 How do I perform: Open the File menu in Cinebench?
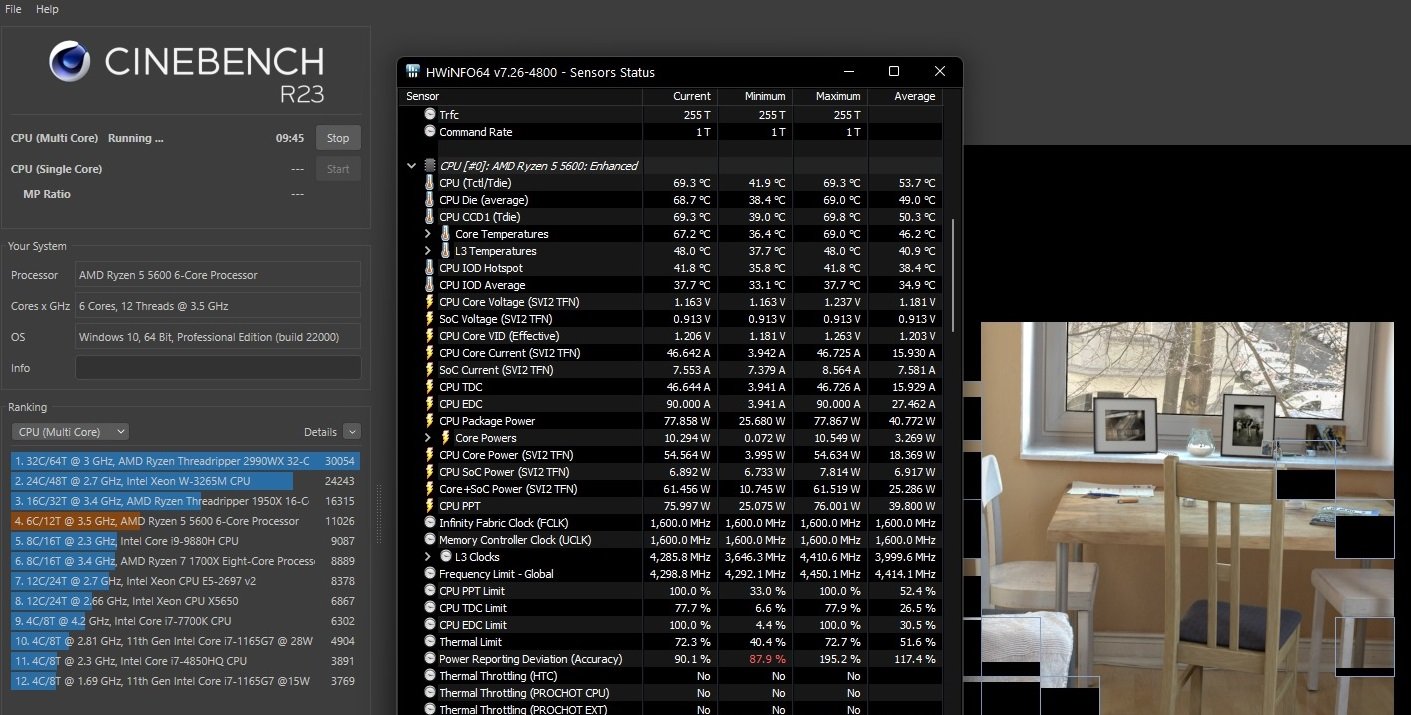click(13, 9)
